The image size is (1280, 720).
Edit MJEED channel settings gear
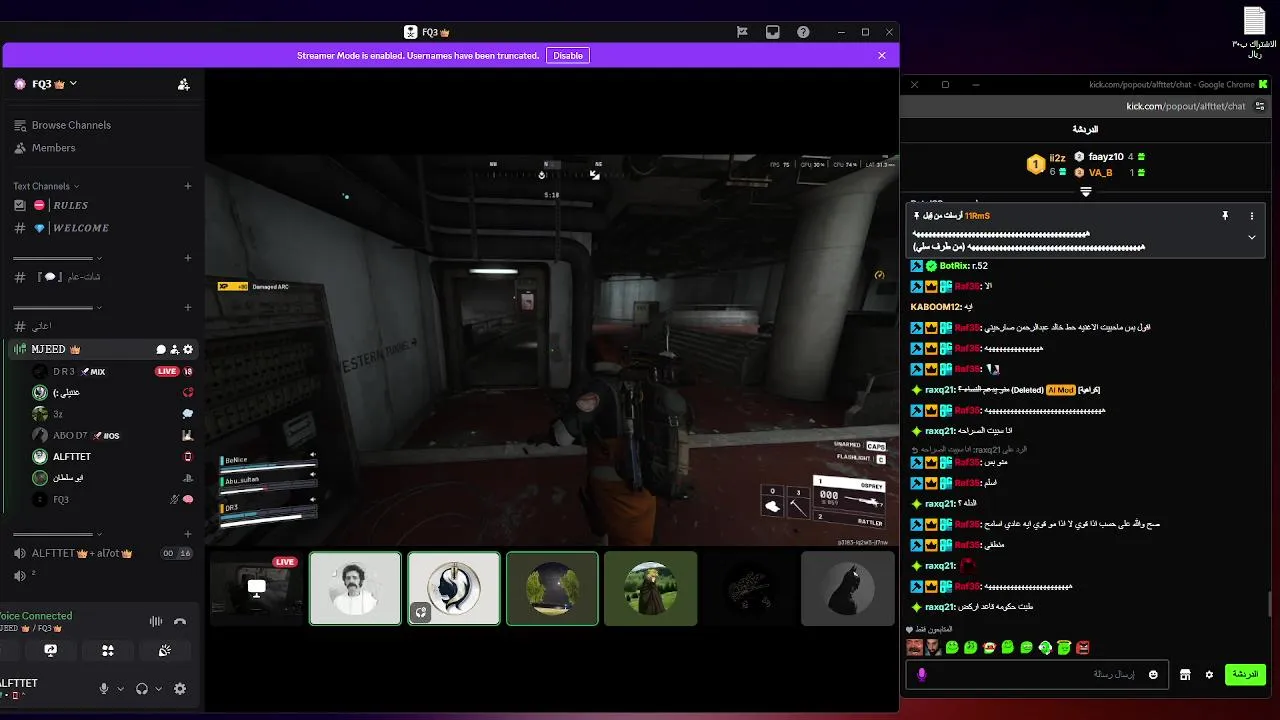[187, 349]
